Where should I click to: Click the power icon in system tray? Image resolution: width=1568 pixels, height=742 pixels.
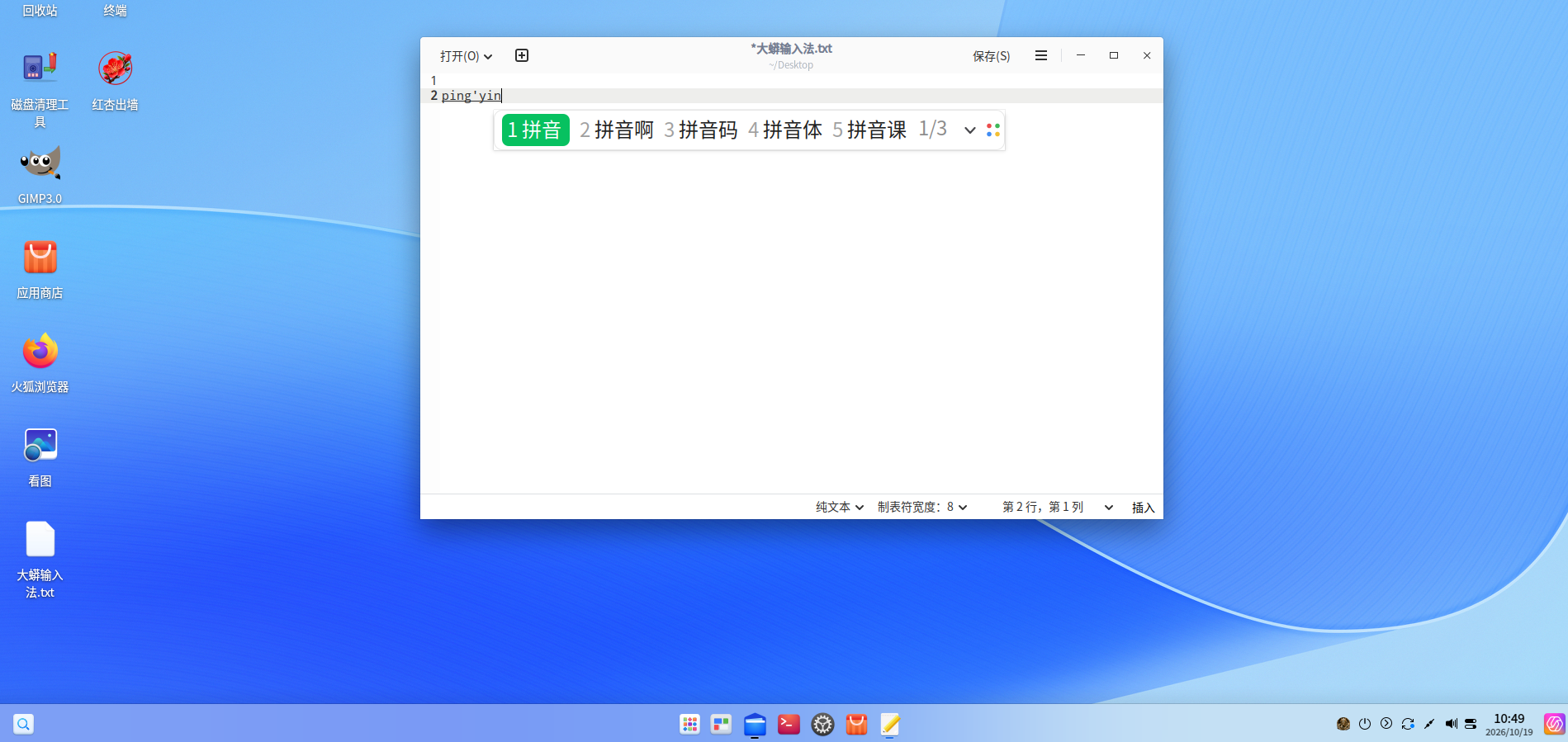pos(1365,724)
